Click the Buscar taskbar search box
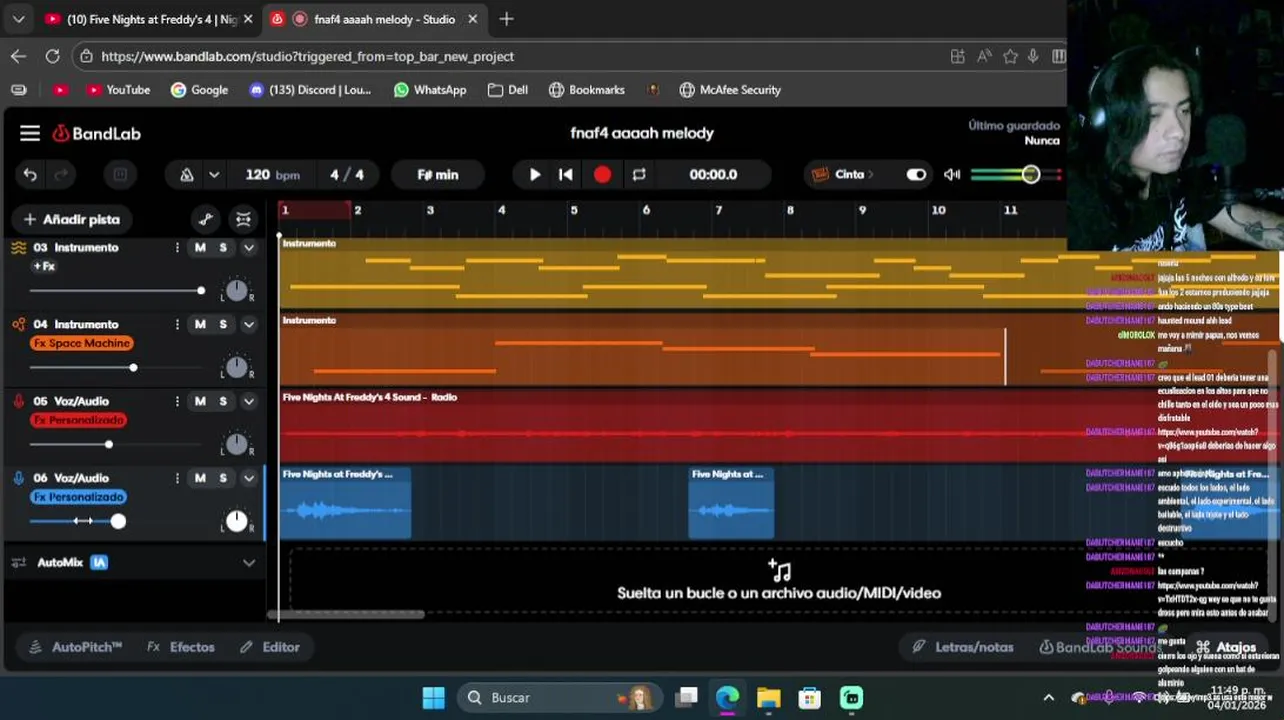The width and height of the screenshot is (1284, 720). click(x=558, y=697)
